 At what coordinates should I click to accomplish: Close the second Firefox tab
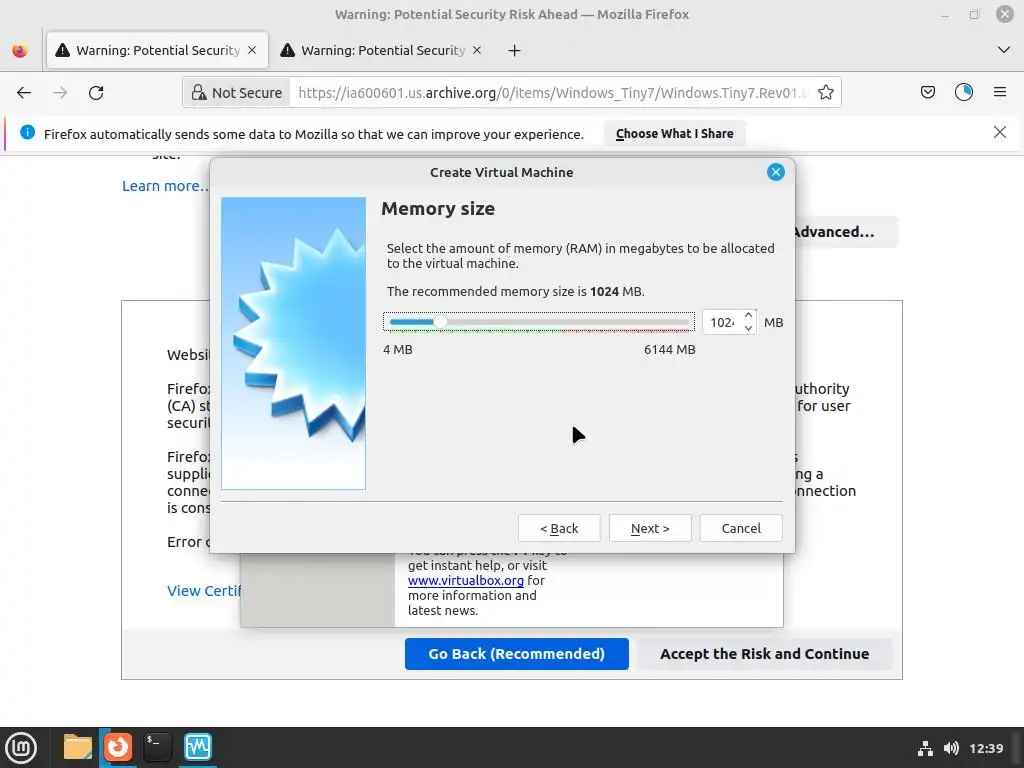point(477,50)
